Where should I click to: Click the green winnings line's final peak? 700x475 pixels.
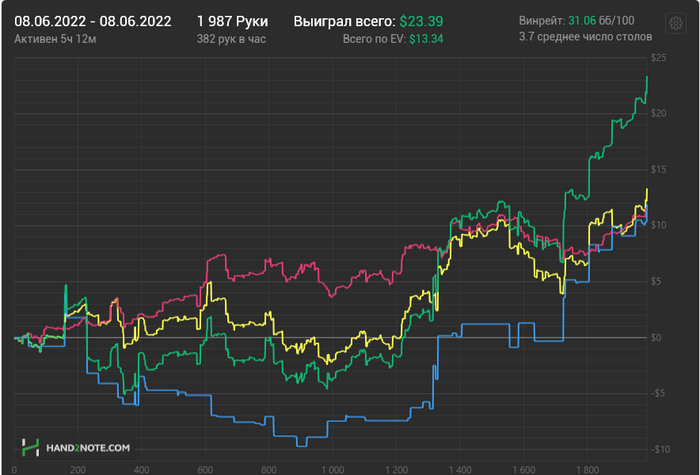click(647, 77)
